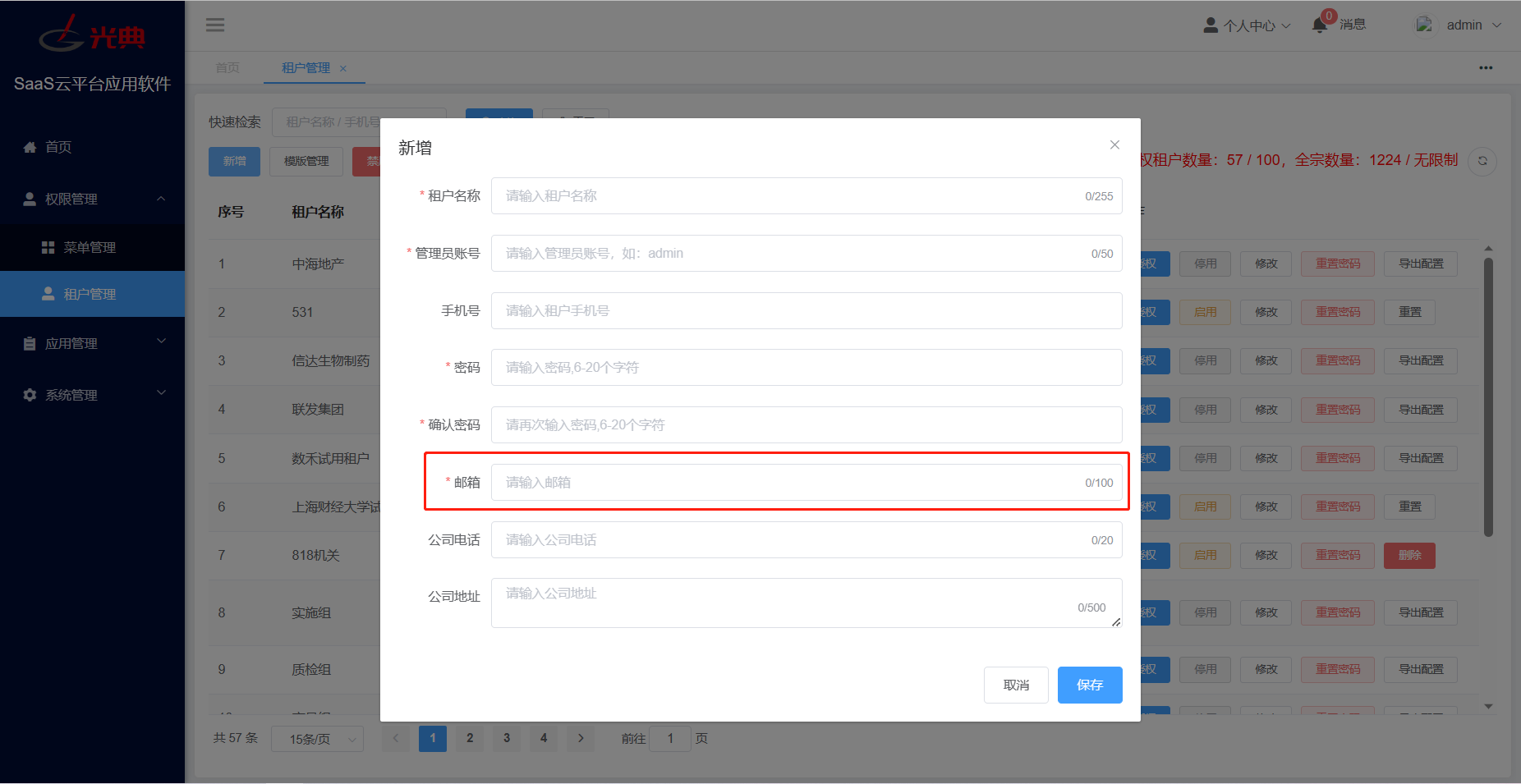The image size is (1521, 784).
Task: Click the previous page arrow
Action: coord(396,738)
